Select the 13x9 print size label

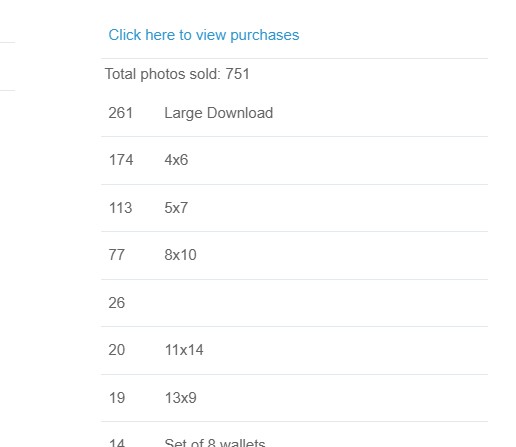(x=181, y=398)
